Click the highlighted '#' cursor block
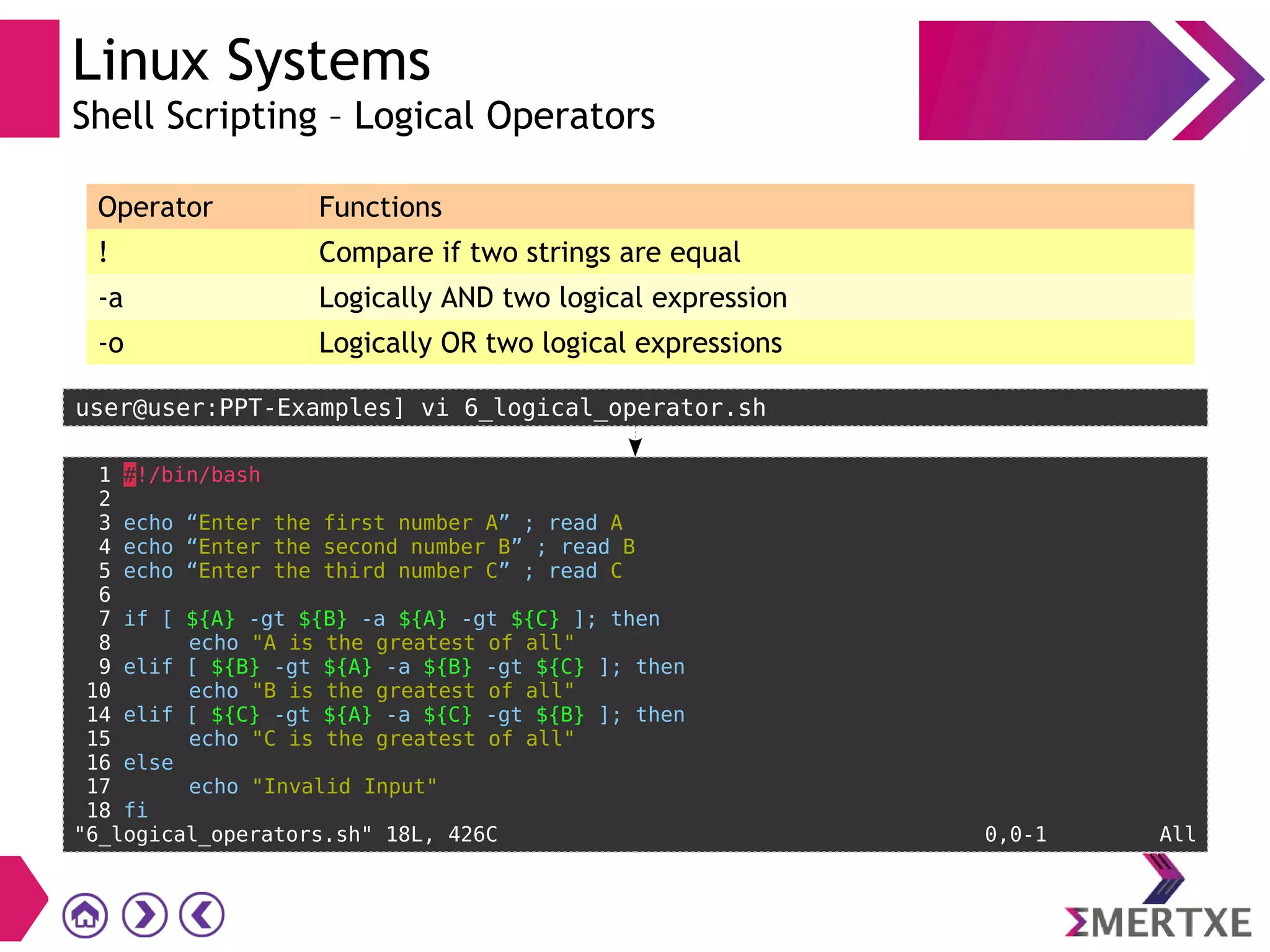 (130, 475)
